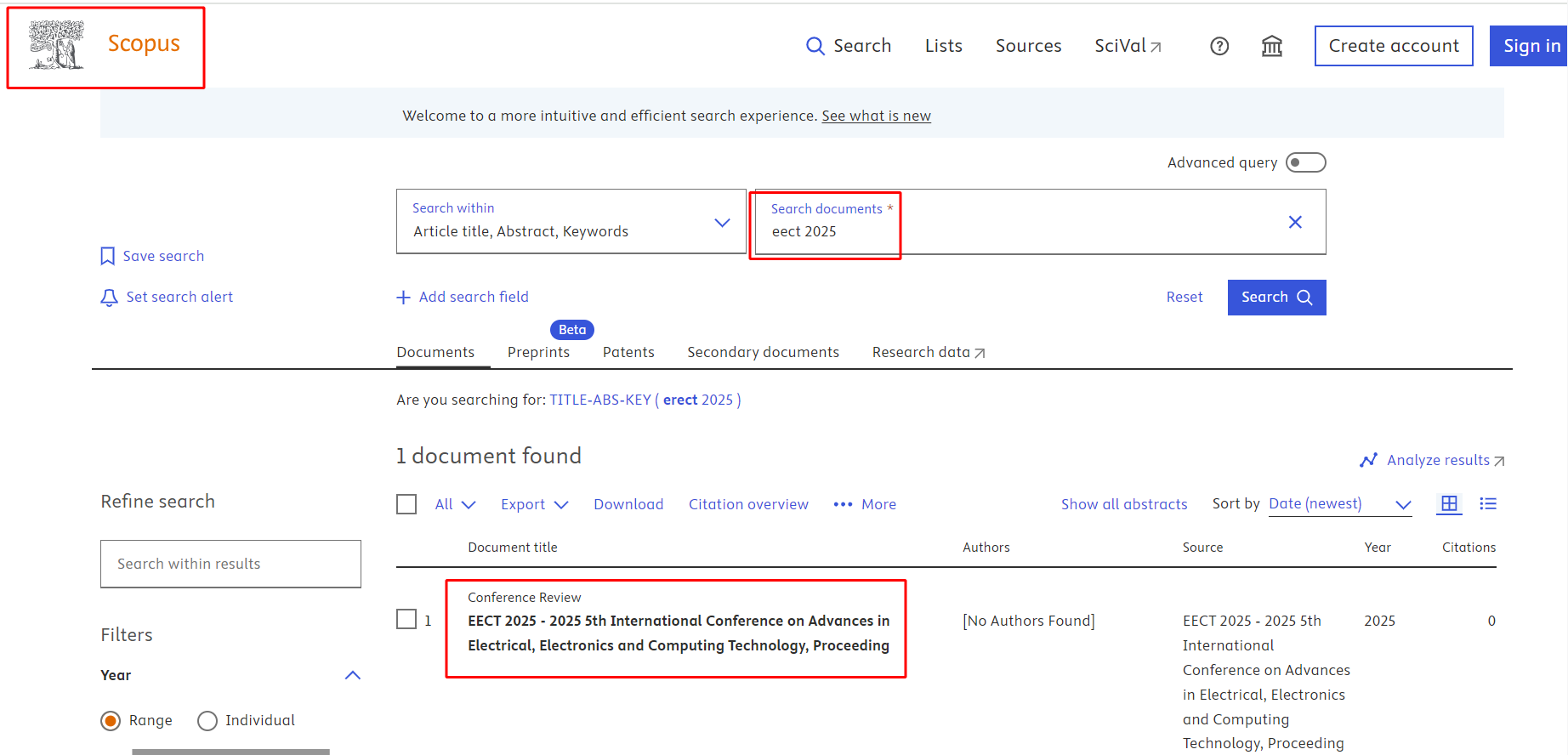Tick the checkbox for result 1
Image resolution: width=1568 pixels, height=755 pixels.
406,619
